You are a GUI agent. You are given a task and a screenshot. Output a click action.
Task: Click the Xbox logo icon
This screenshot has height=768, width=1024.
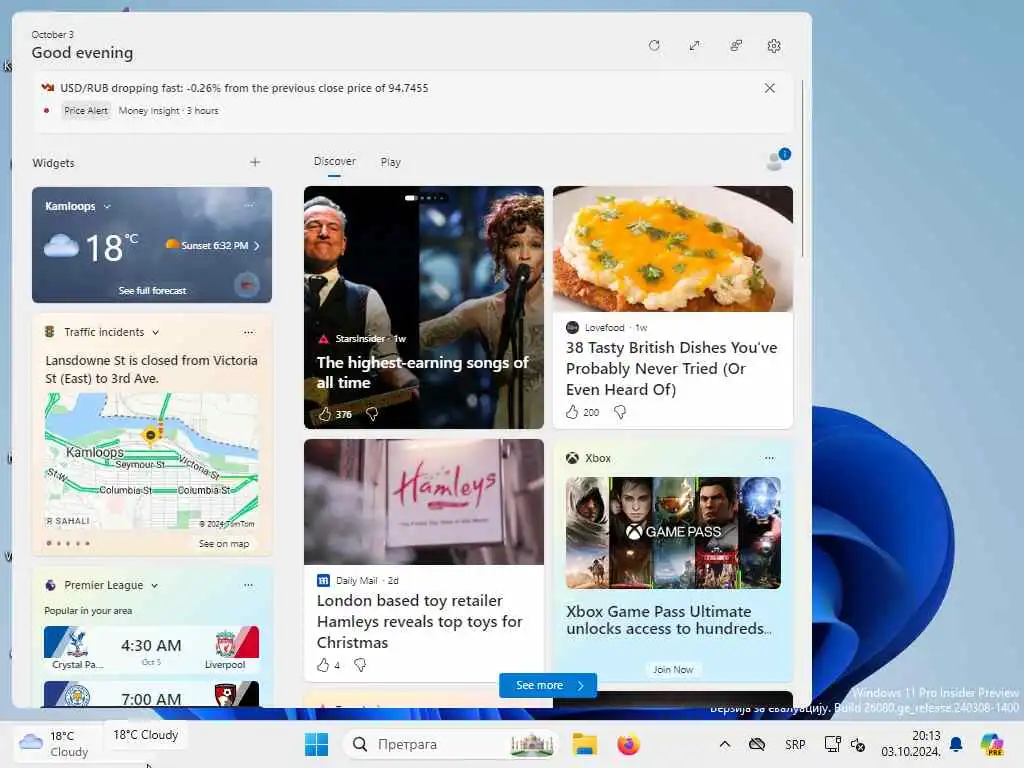click(572, 458)
